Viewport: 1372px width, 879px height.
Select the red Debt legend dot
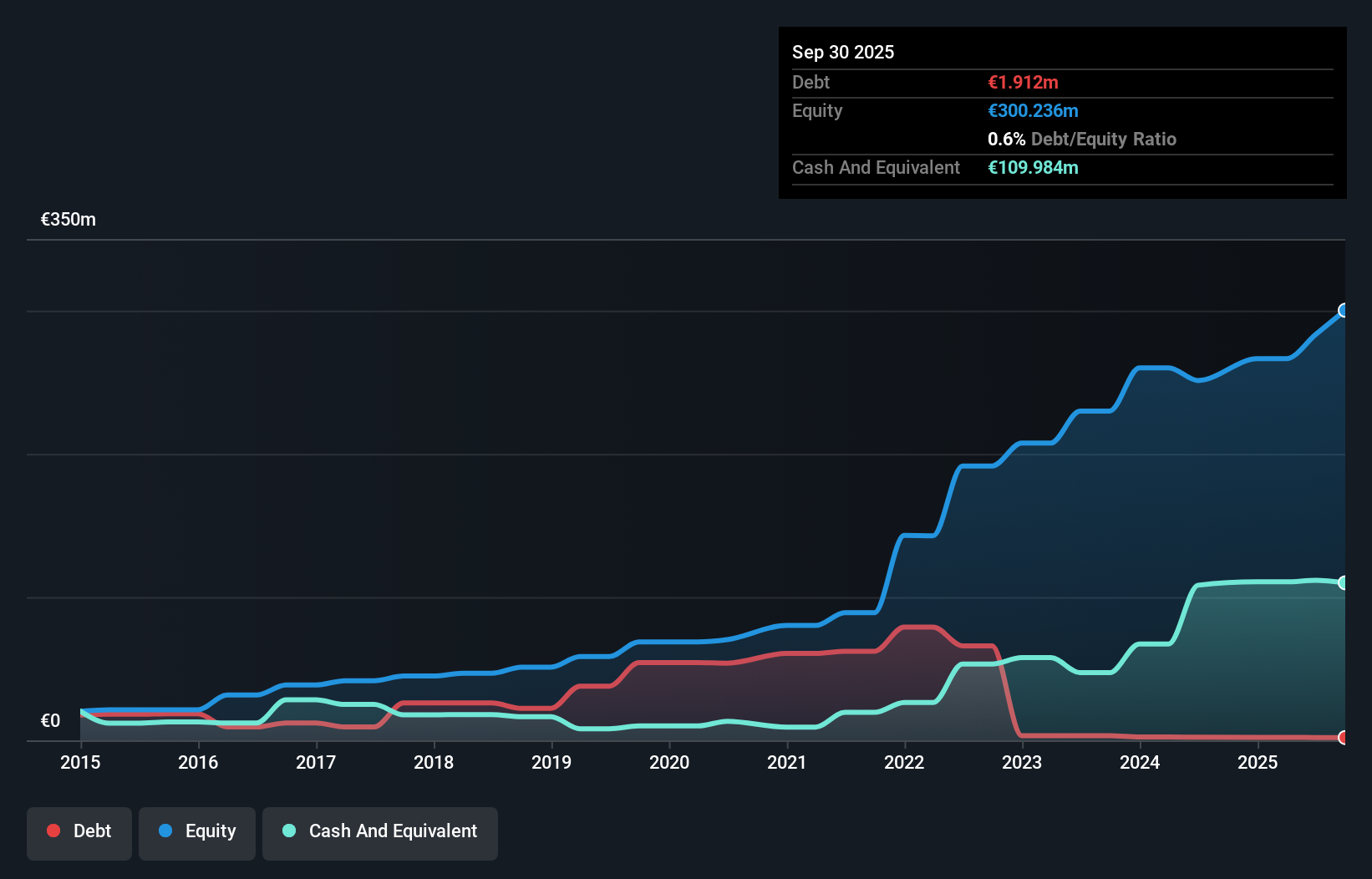(53, 831)
